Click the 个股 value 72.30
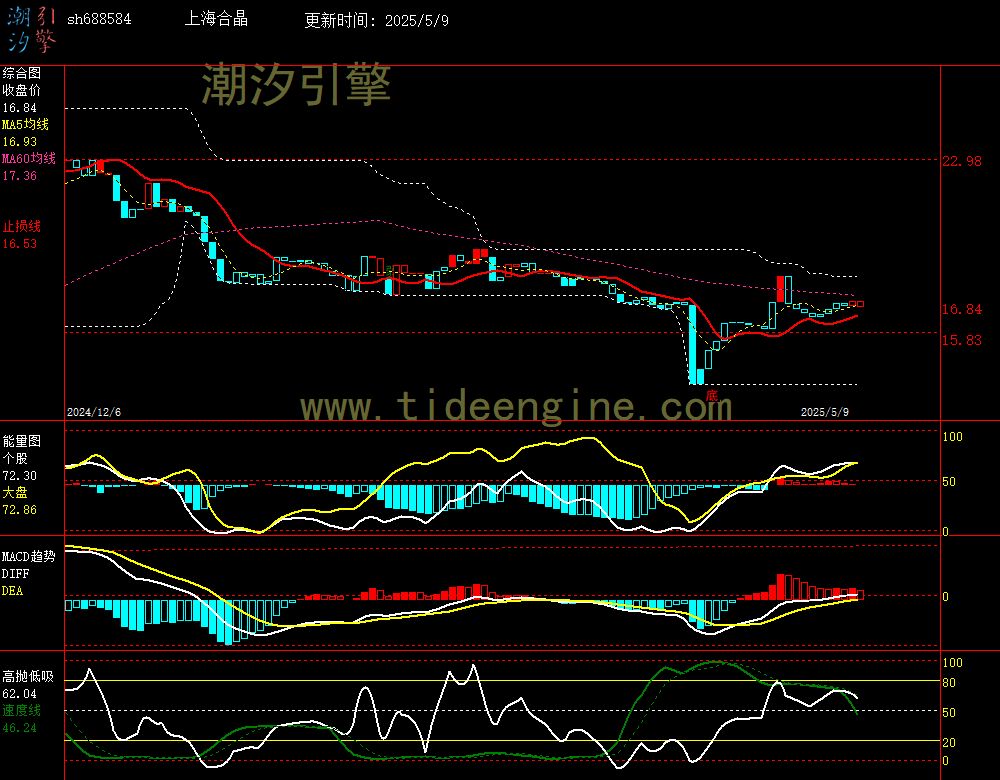Image resolution: width=1000 pixels, height=780 pixels. click(x=20, y=476)
